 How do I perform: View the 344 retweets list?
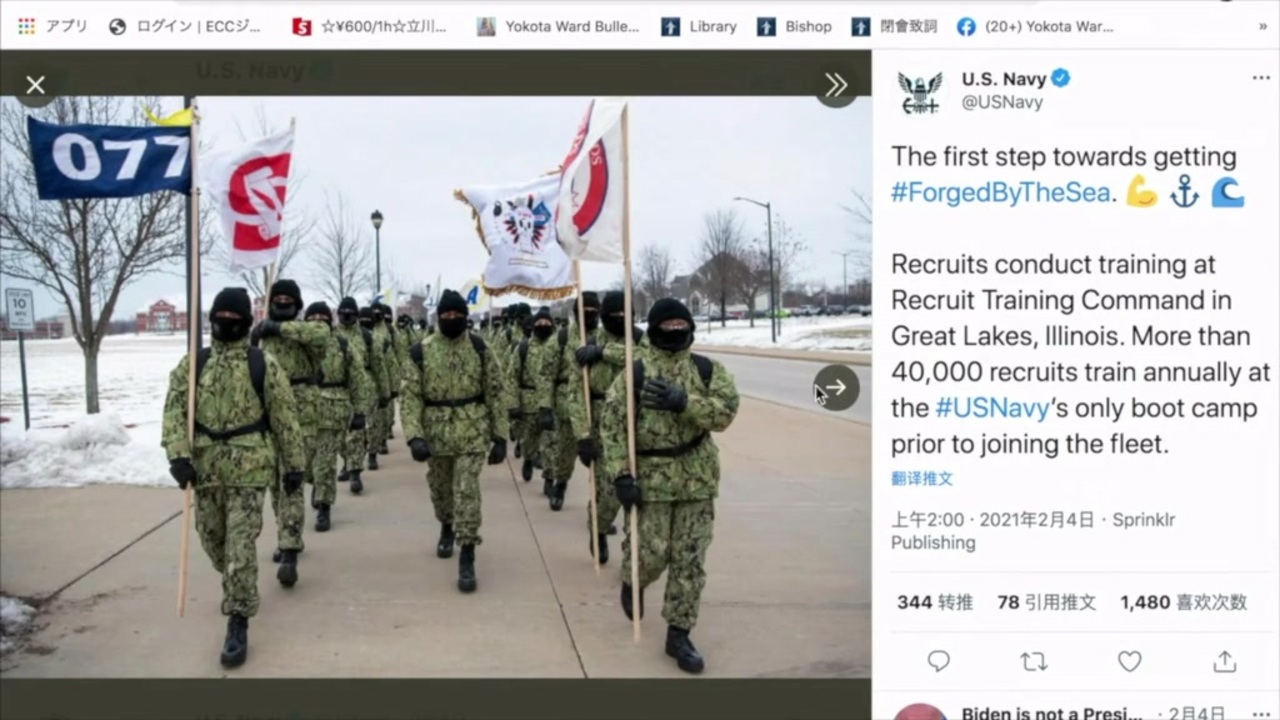coord(935,602)
